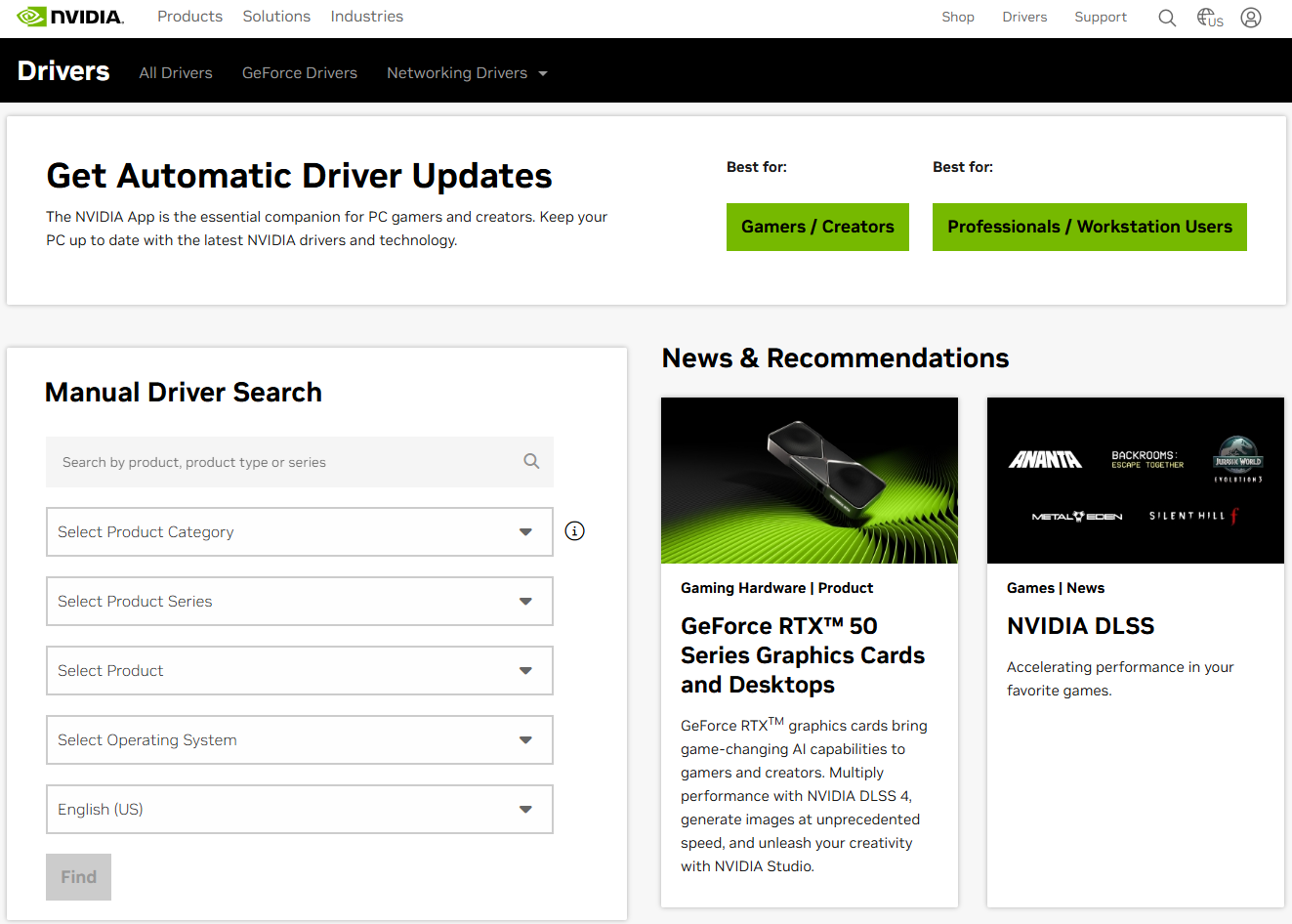Click the Drivers page title
Viewport: 1292px width, 924px height.
[x=63, y=71]
